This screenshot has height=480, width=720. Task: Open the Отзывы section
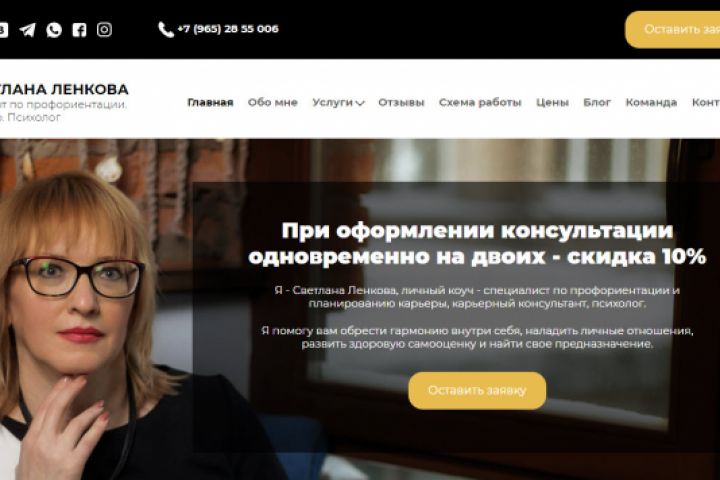tap(401, 102)
